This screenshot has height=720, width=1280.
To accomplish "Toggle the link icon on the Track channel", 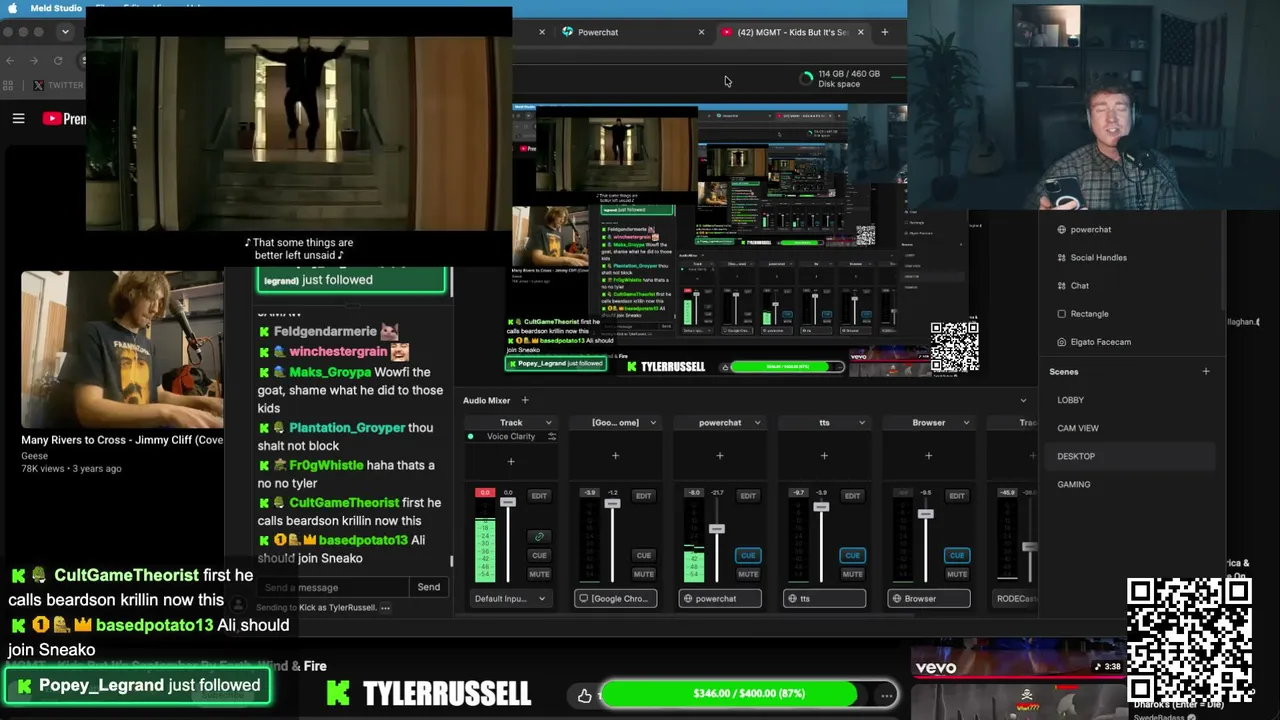I will 539,537.
